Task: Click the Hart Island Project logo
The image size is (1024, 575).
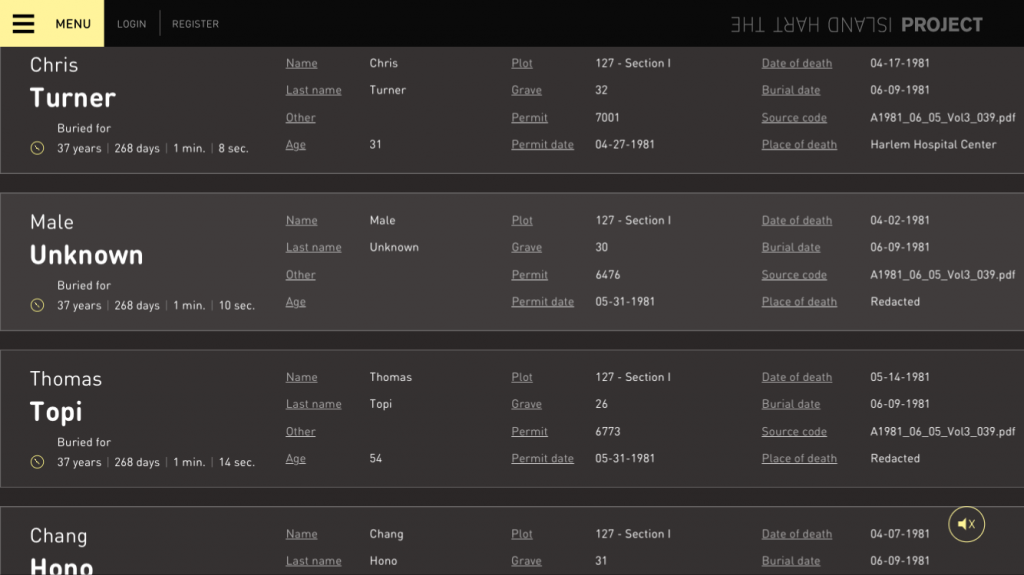Action: point(856,25)
